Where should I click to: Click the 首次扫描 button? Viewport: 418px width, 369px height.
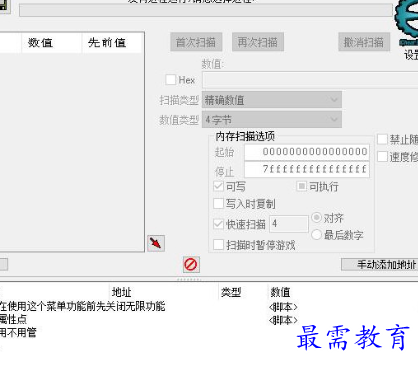click(x=196, y=42)
